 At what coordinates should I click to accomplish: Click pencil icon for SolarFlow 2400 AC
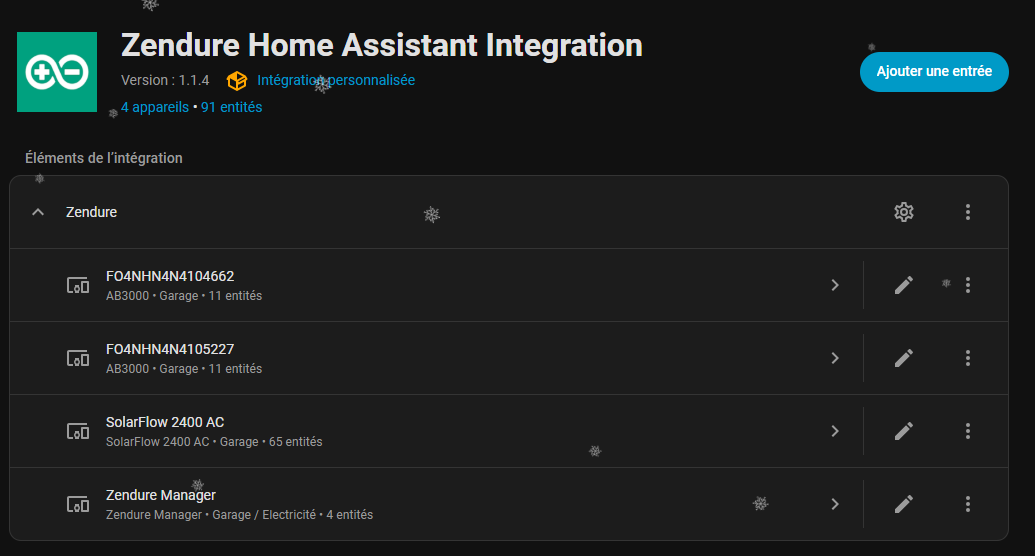click(904, 431)
